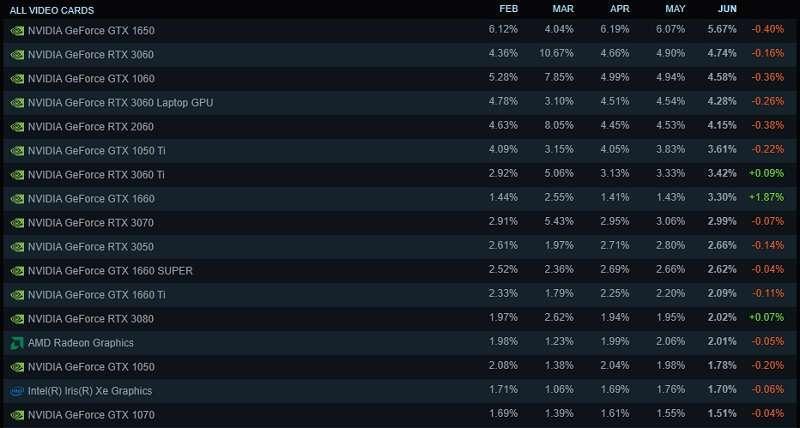Click the 10.67% March value for RTX 3060
This screenshot has height=428, width=800.
tap(557, 53)
